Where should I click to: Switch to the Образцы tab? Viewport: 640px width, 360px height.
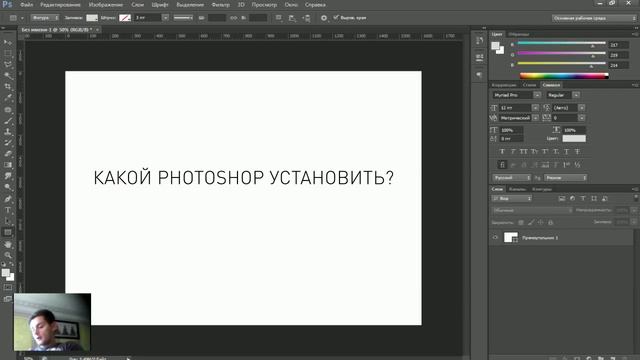[519, 34]
